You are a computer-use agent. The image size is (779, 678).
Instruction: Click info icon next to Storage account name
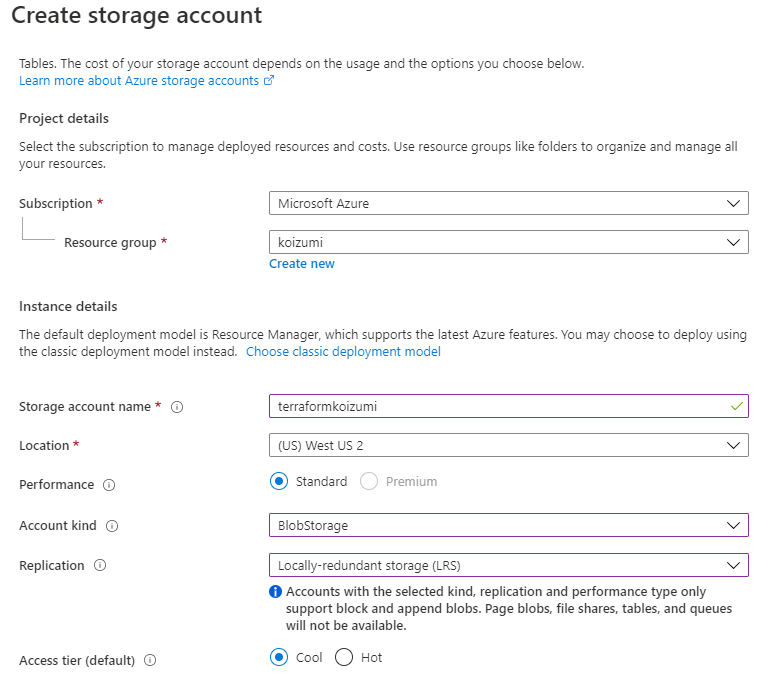[177, 407]
